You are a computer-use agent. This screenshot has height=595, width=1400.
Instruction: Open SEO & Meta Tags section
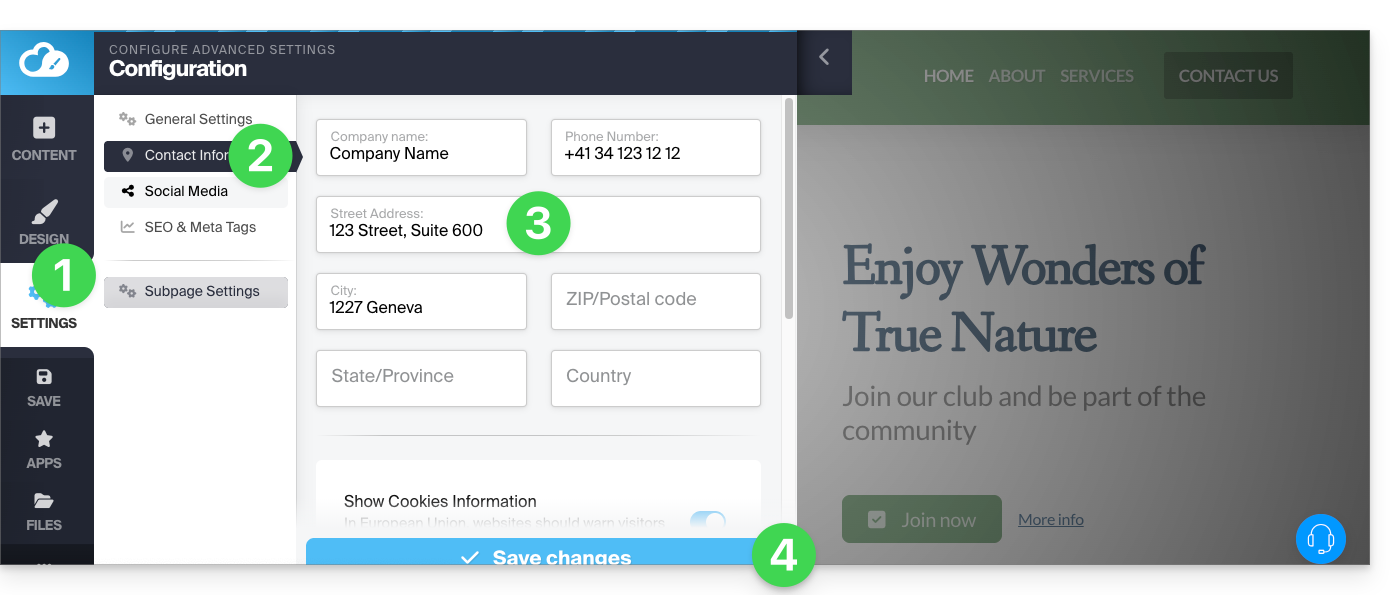pyautogui.click(x=196, y=227)
